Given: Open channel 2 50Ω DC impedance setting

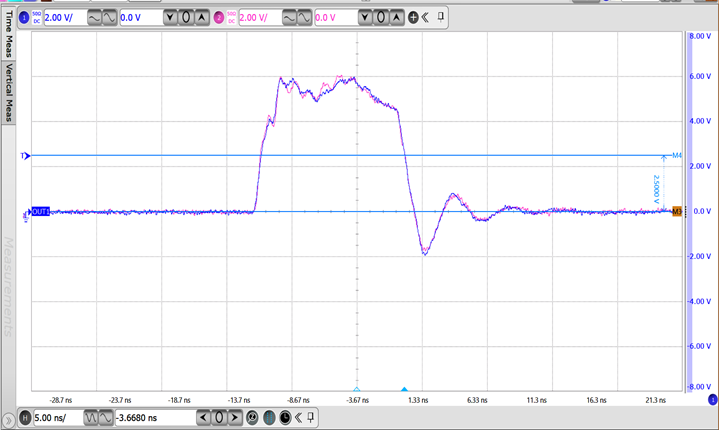Looking at the screenshot, I should pos(232,18).
